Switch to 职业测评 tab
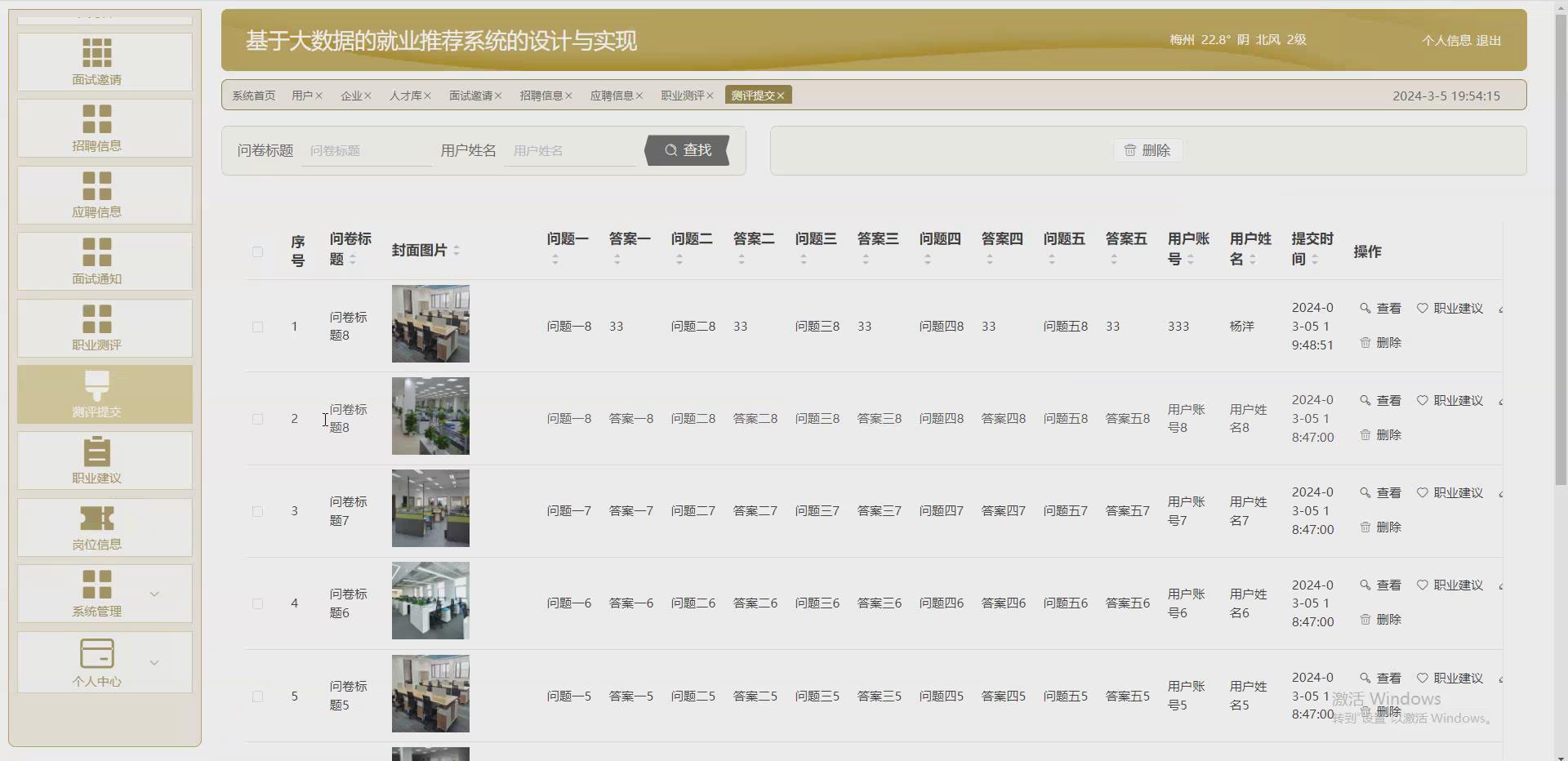Image resolution: width=1568 pixels, height=761 pixels. [x=683, y=96]
